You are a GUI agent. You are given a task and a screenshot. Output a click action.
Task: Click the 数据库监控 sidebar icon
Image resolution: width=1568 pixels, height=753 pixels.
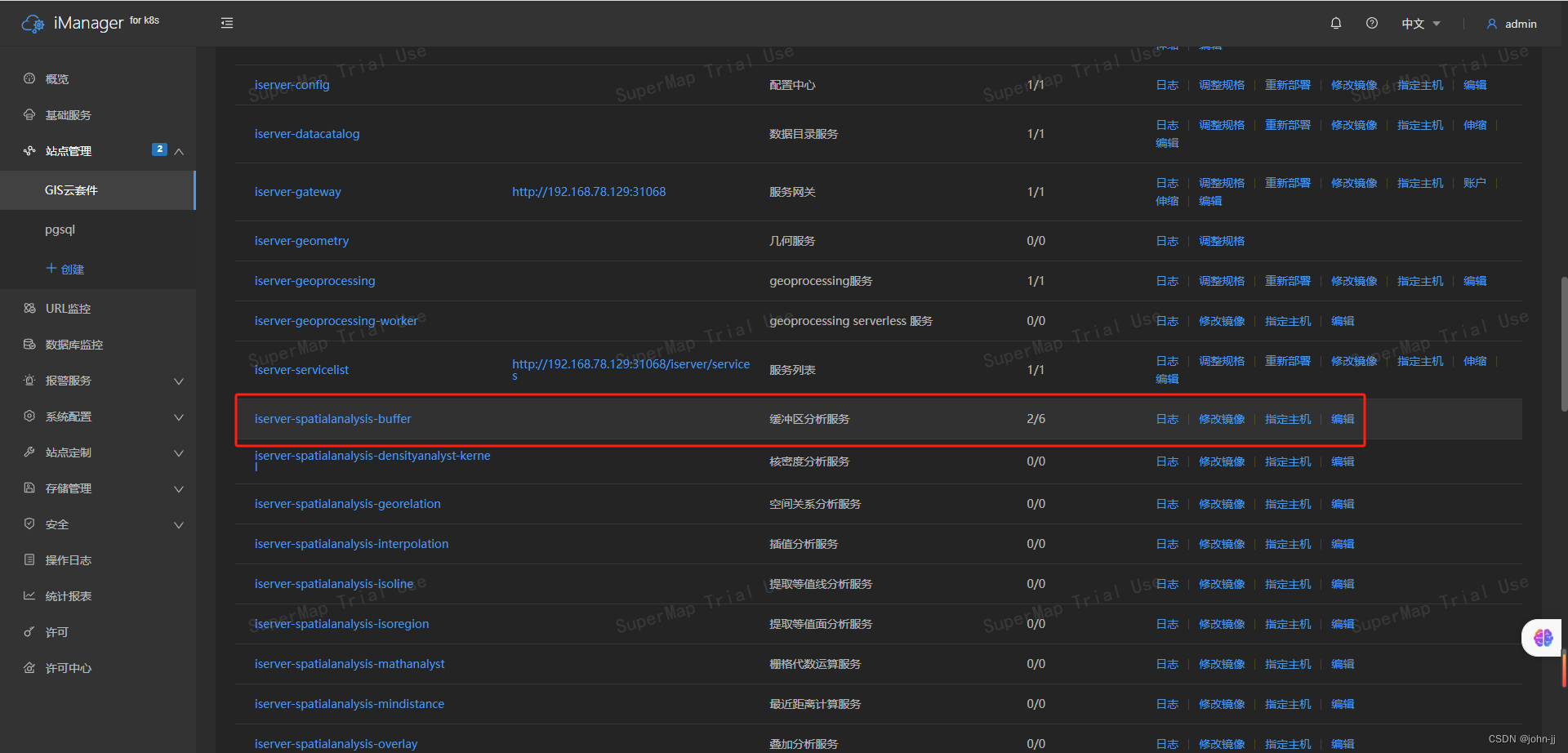[29, 344]
